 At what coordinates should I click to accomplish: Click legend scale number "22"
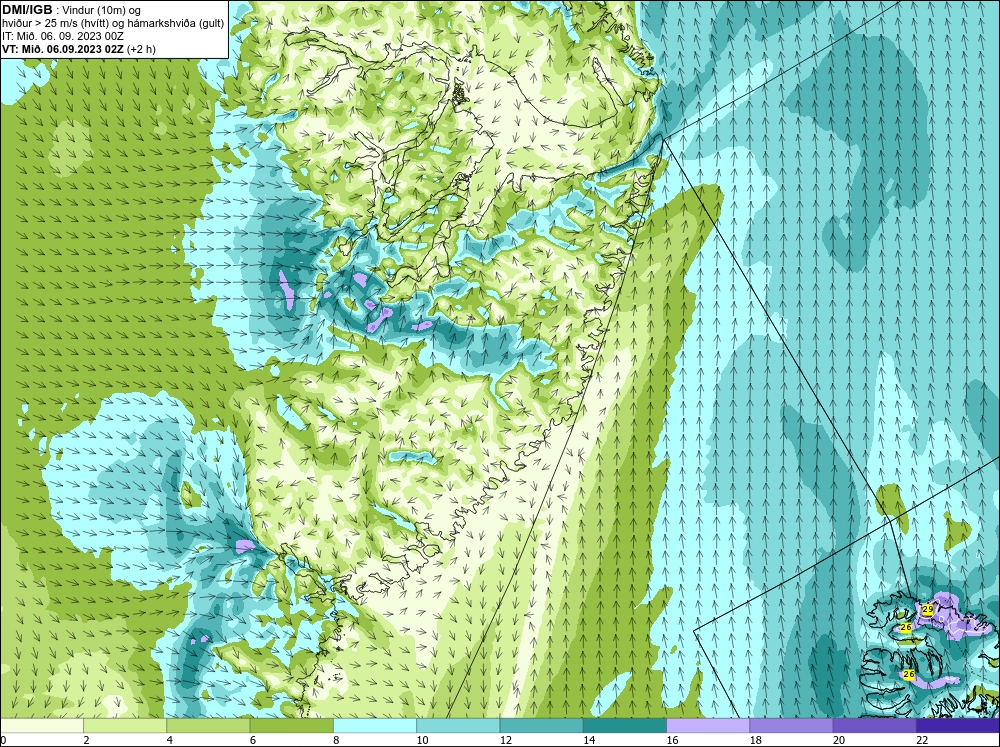pos(922,740)
